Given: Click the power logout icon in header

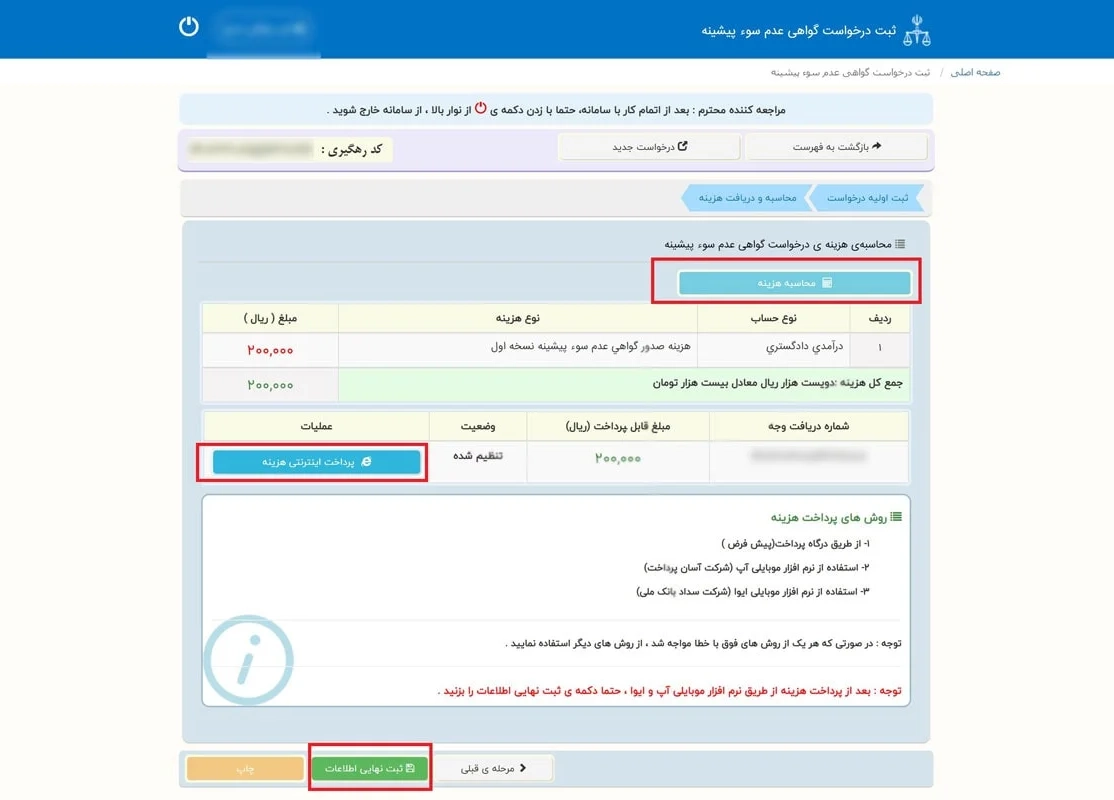Looking at the screenshot, I should [188, 27].
